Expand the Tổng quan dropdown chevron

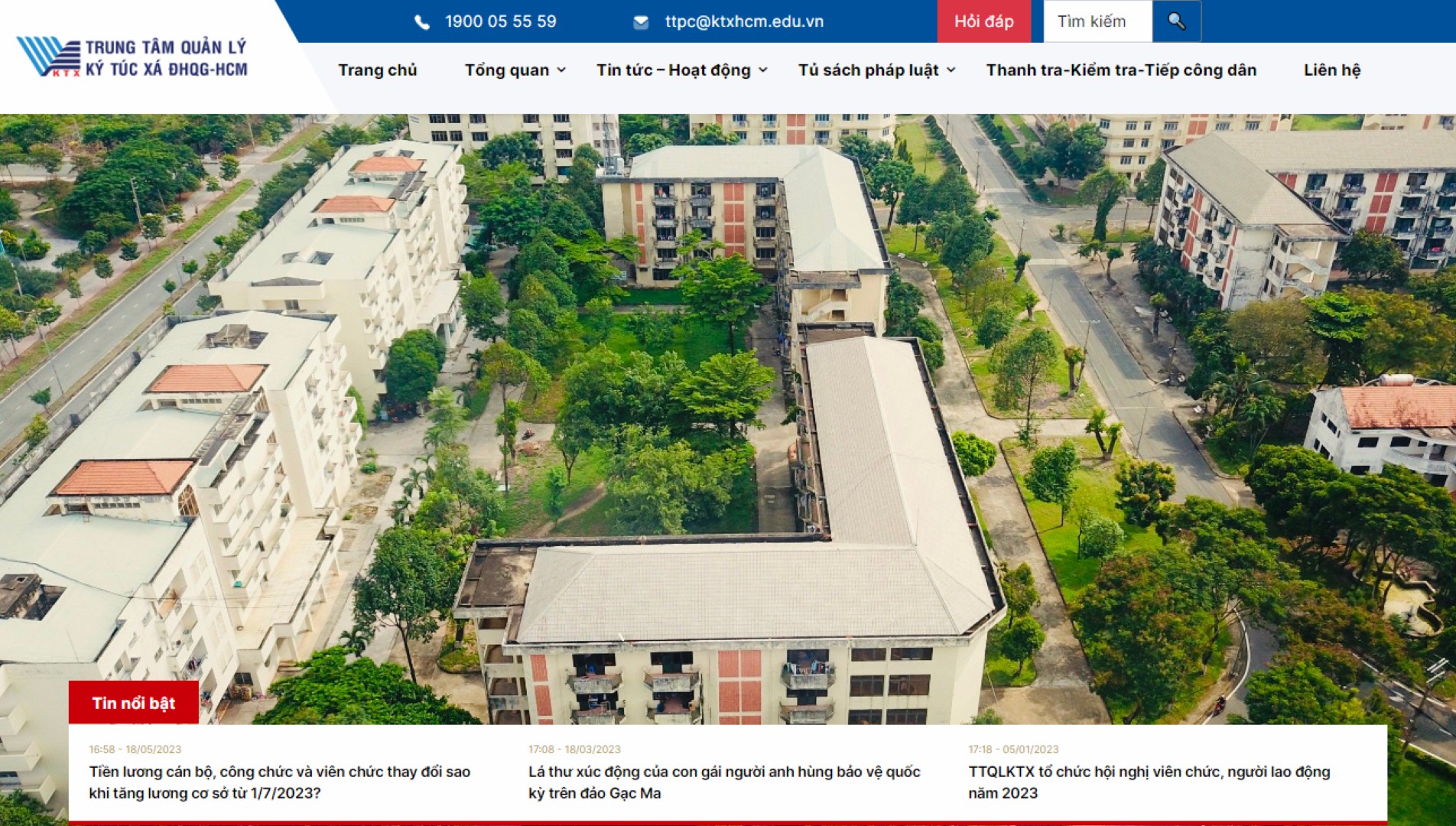pyautogui.click(x=561, y=70)
